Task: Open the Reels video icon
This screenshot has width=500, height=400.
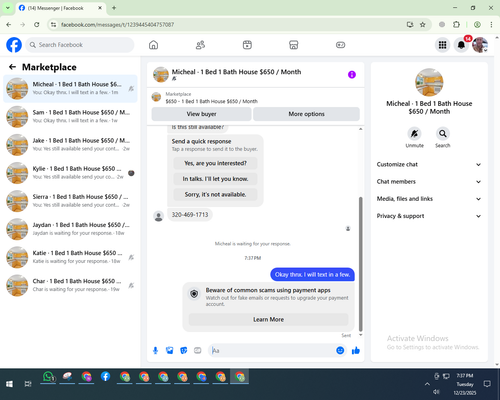Action: coord(247,45)
